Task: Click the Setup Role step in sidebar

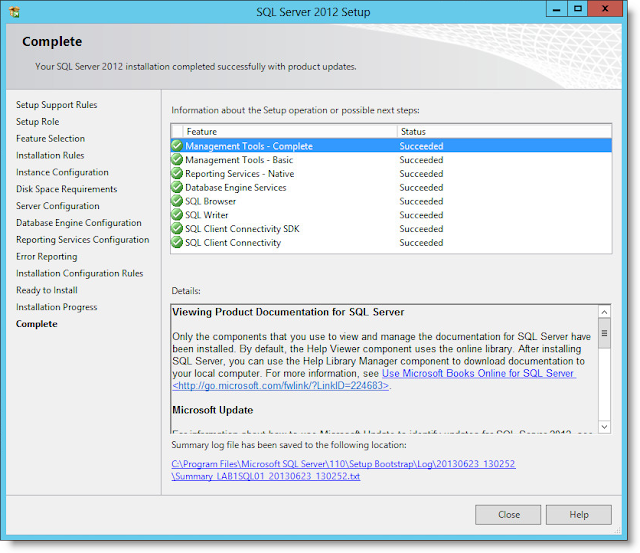Action: point(38,122)
